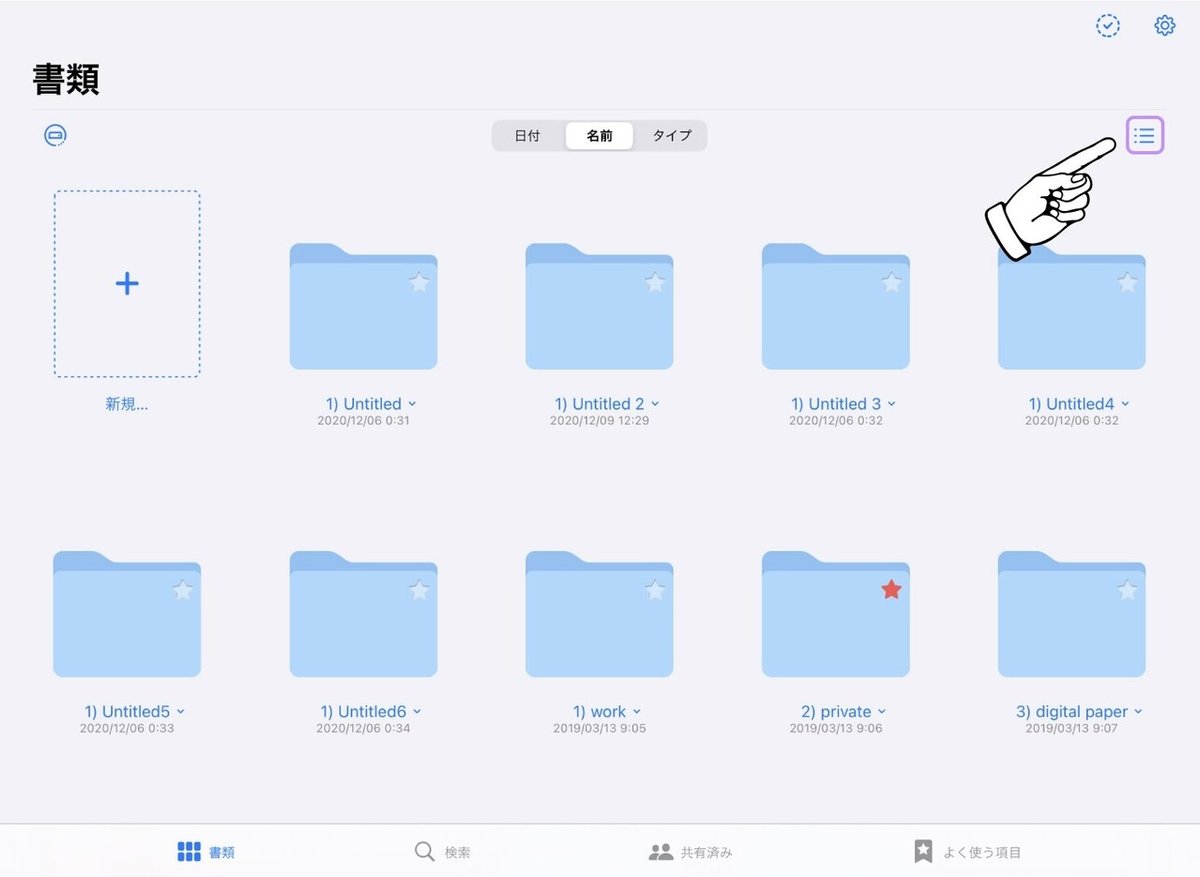Unfavorite the red-starred private folder
Screen dimensions: 1200x877
coord(890,589)
